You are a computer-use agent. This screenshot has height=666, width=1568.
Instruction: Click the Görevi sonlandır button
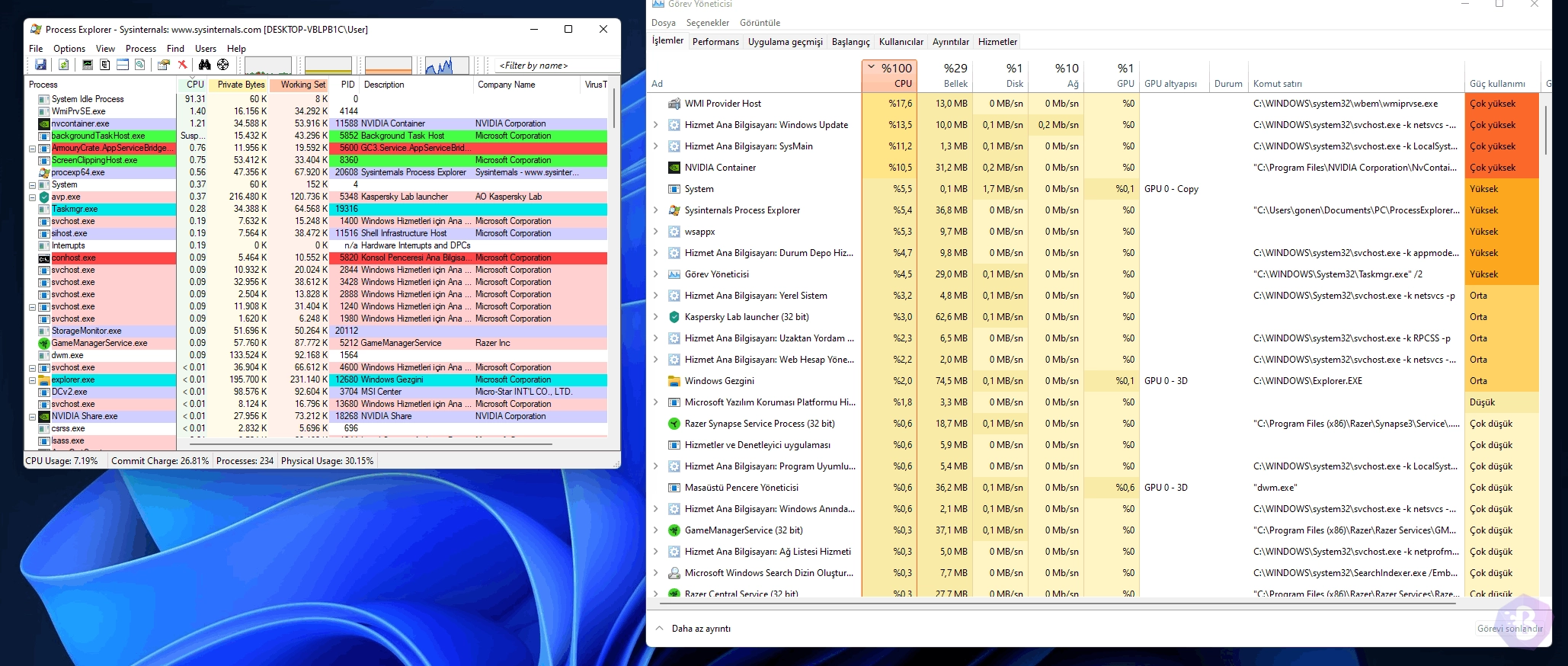pyautogui.click(x=1509, y=629)
